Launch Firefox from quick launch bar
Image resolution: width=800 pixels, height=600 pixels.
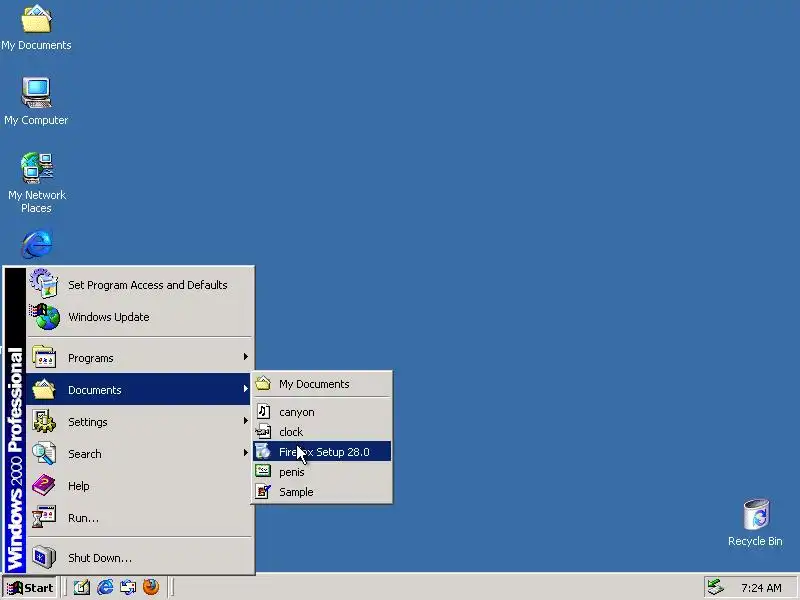(151, 587)
